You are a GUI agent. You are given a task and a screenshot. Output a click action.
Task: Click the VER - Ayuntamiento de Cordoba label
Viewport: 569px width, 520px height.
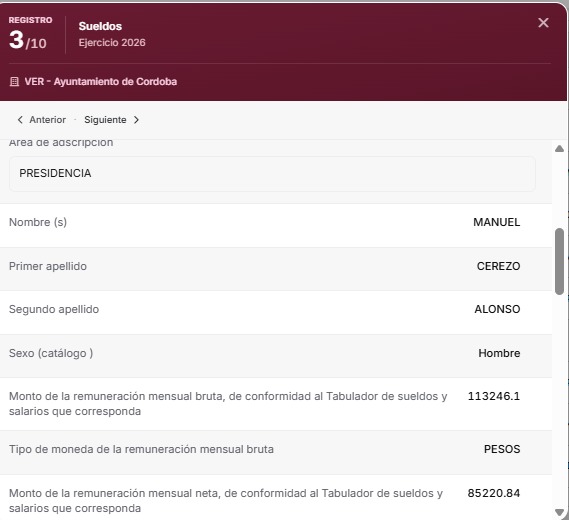click(101, 81)
